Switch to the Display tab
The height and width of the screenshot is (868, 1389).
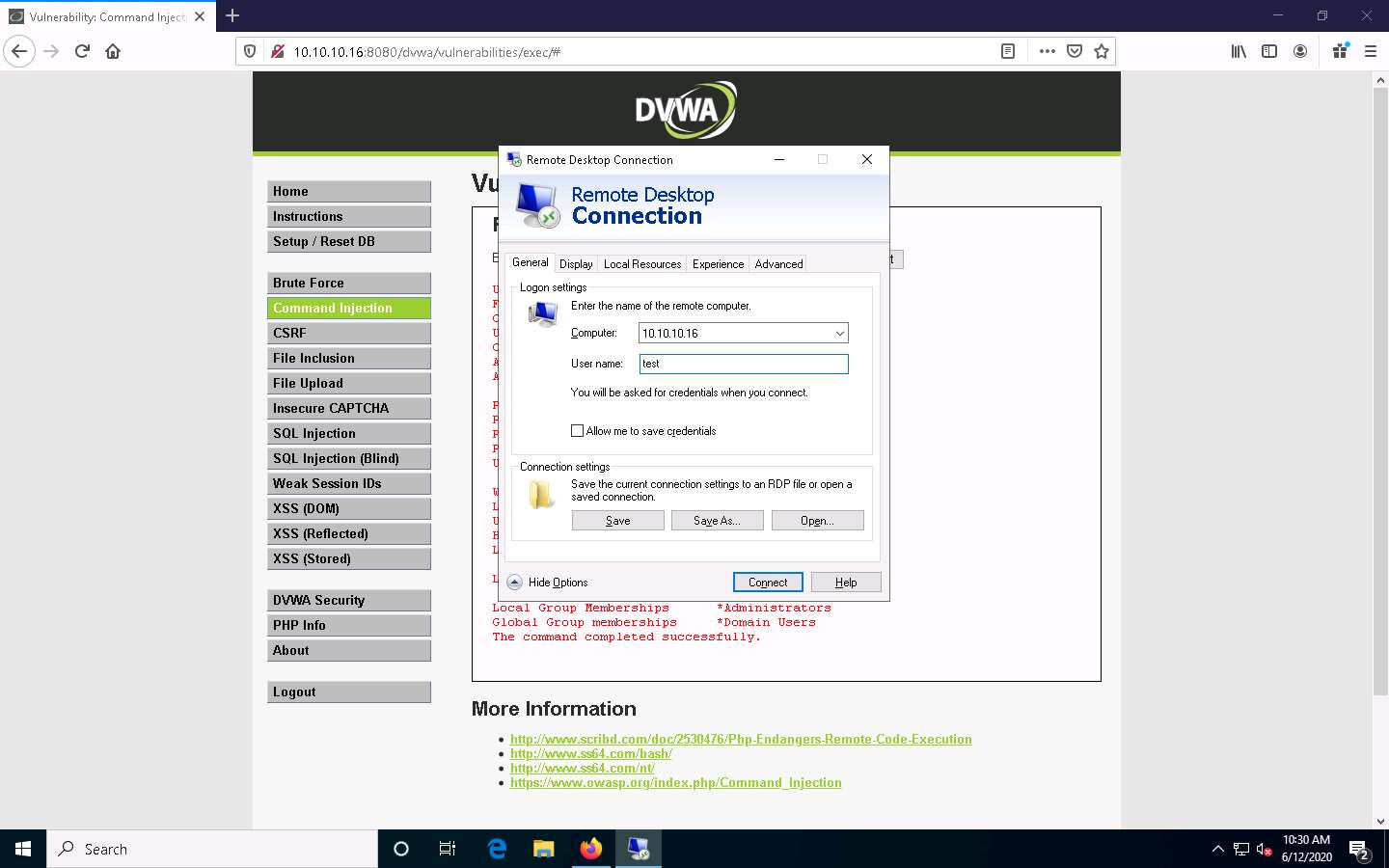pos(575,262)
